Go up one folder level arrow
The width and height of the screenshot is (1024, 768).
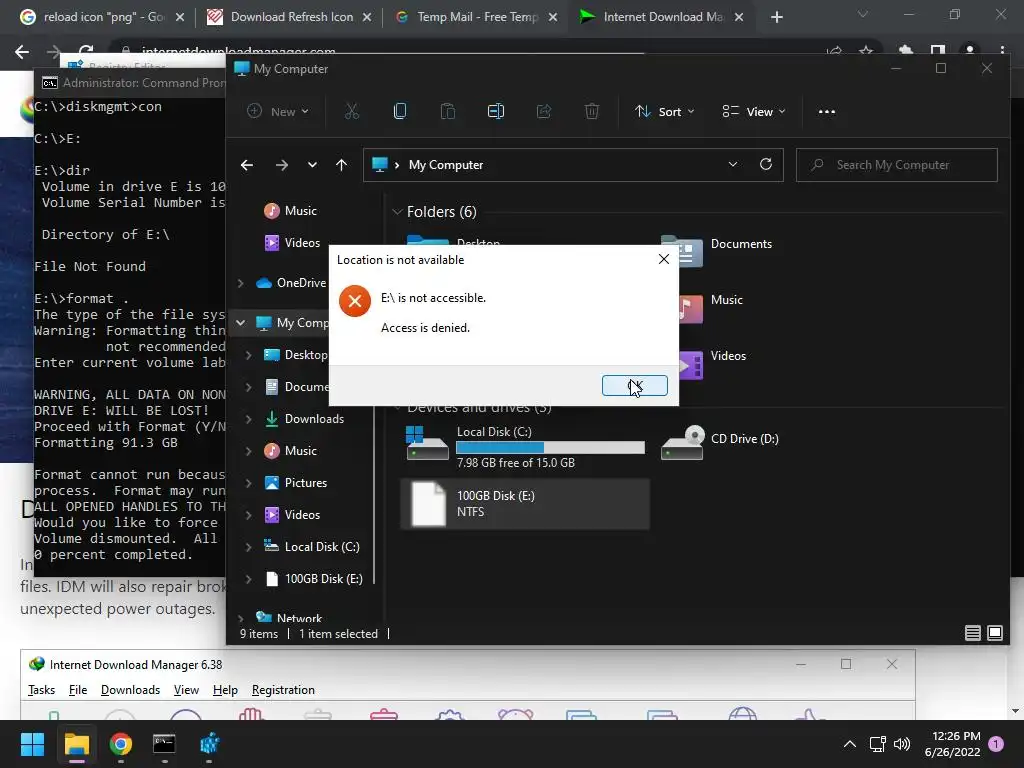(x=342, y=165)
